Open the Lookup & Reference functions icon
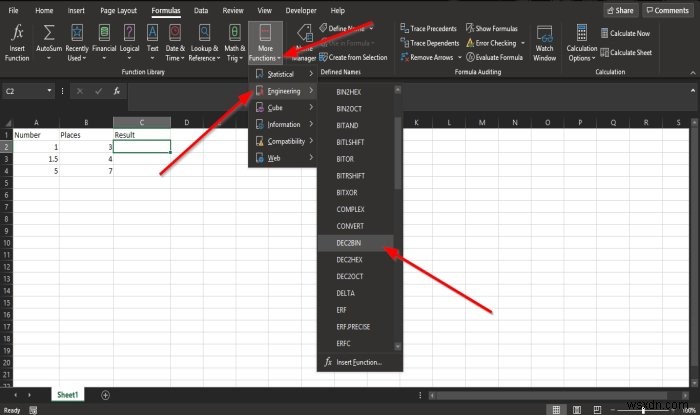Image resolution: width=700 pixels, height=415 pixels. (x=204, y=32)
